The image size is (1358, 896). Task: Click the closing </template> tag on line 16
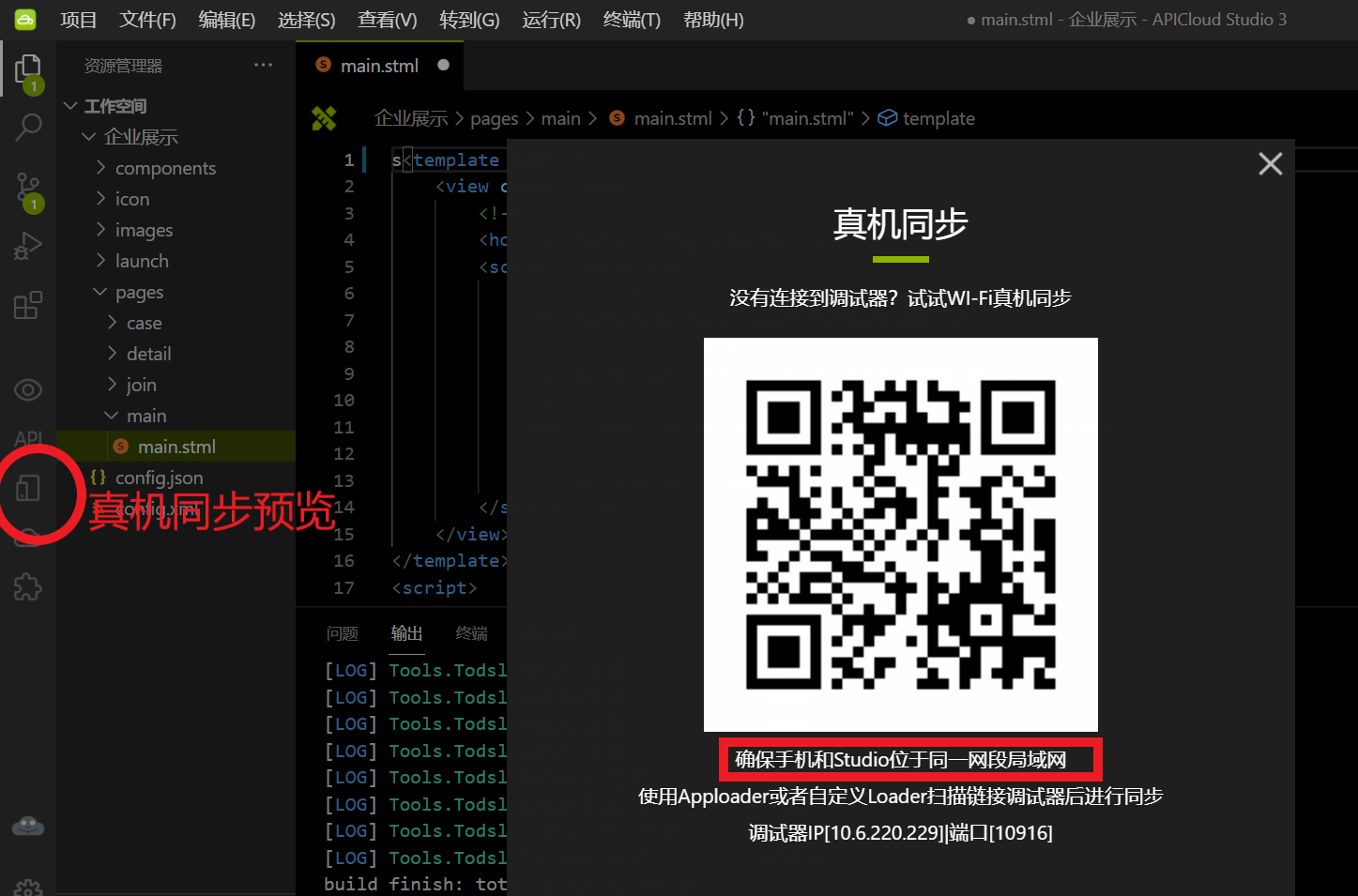click(x=450, y=561)
